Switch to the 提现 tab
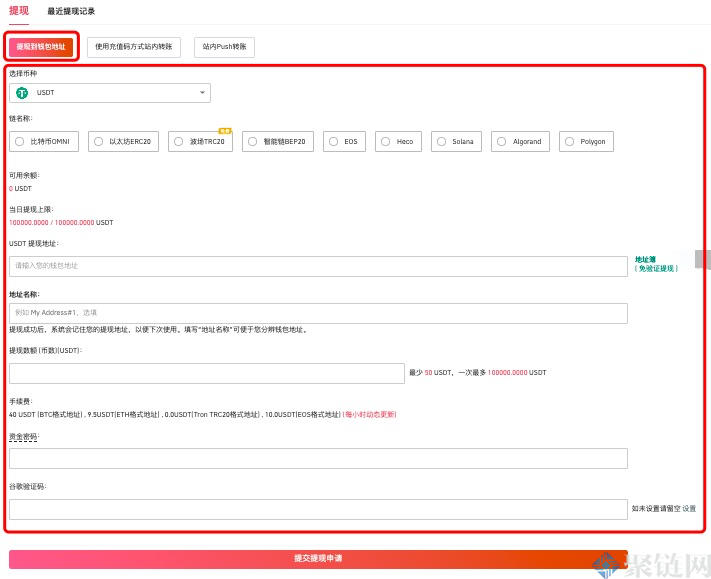This screenshot has width=711, height=579. tap(19, 11)
